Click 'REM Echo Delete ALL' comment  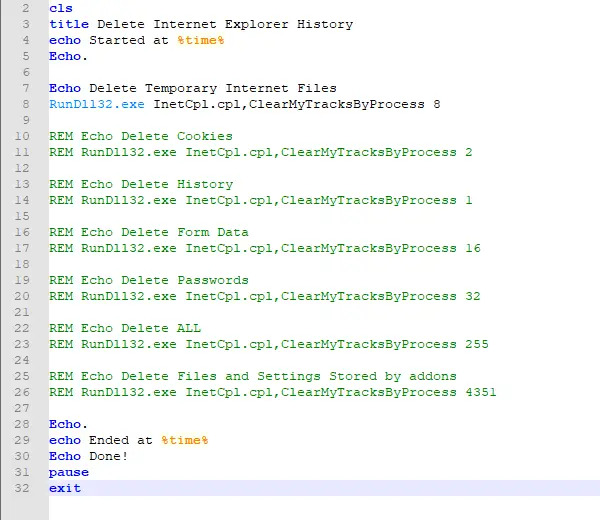[x=125, y=328]
